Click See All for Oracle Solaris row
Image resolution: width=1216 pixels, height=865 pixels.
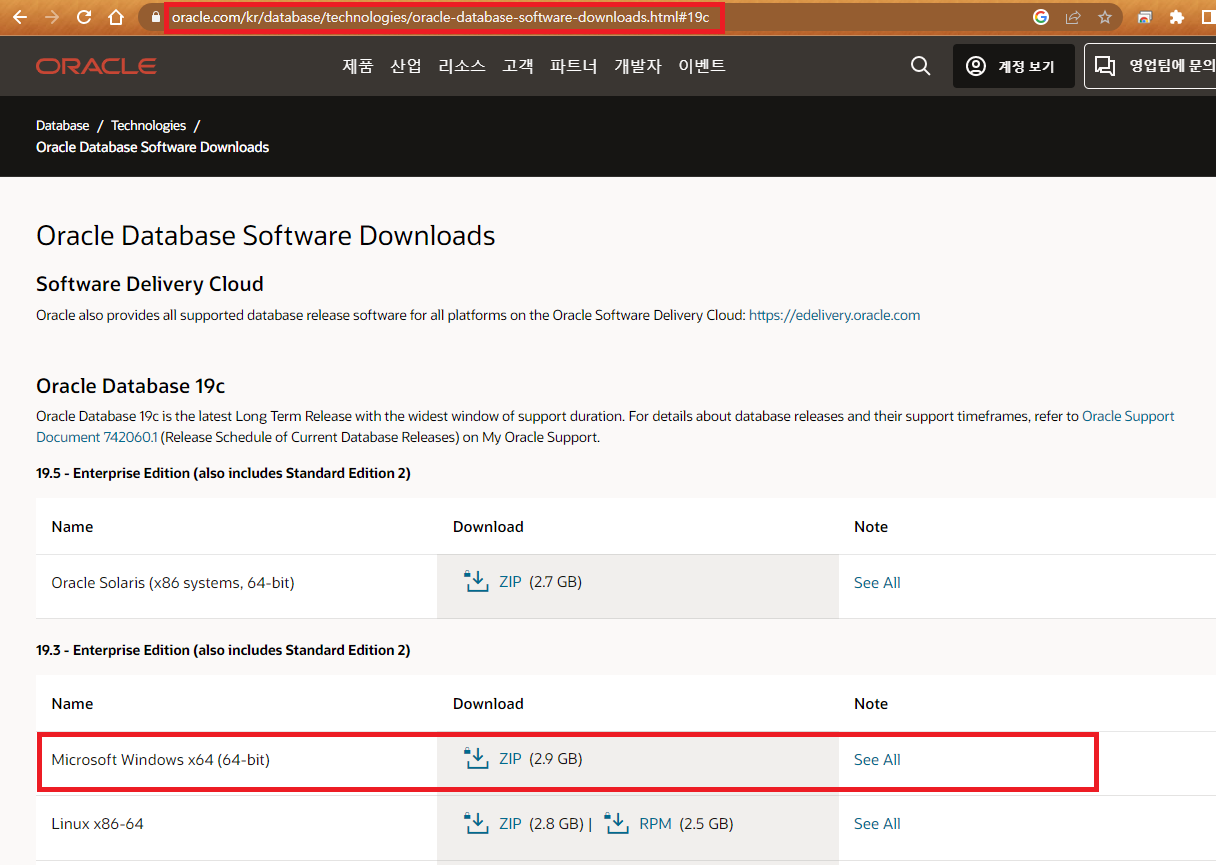click(877, 582)
